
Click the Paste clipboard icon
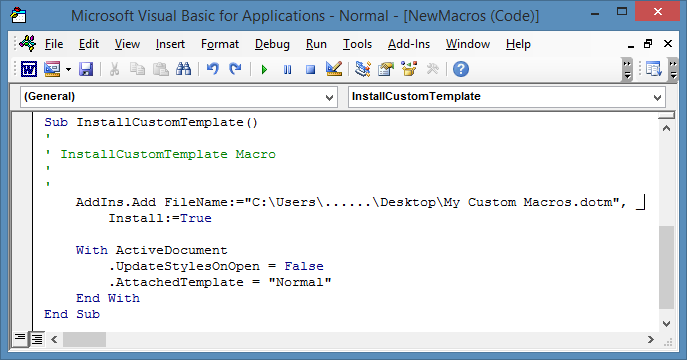[161, 69]
